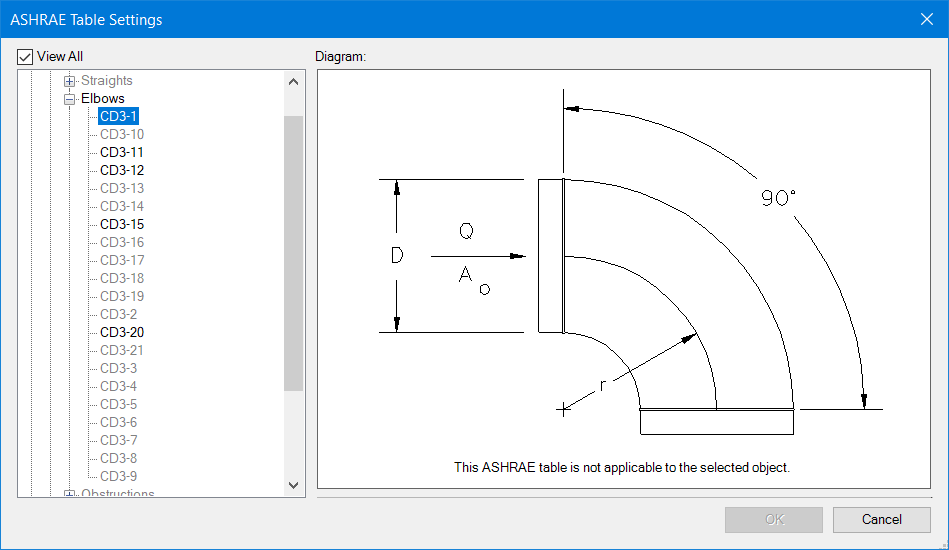The height and width of the screenshot is (550, 949).
Task: Select table CD3-14
Action: tap(122, 206)
